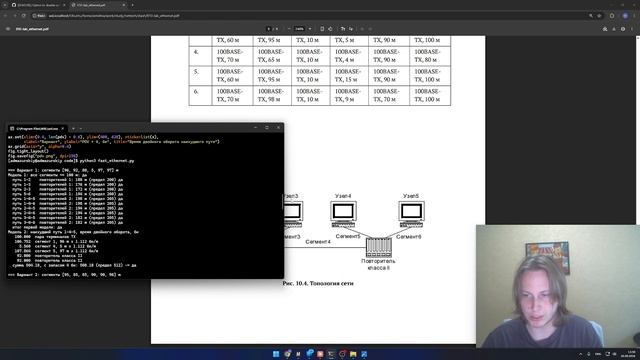The width and height of the screenshot is (640, 360).
Task: Fit PDF page to width
Action: (322, 29)
